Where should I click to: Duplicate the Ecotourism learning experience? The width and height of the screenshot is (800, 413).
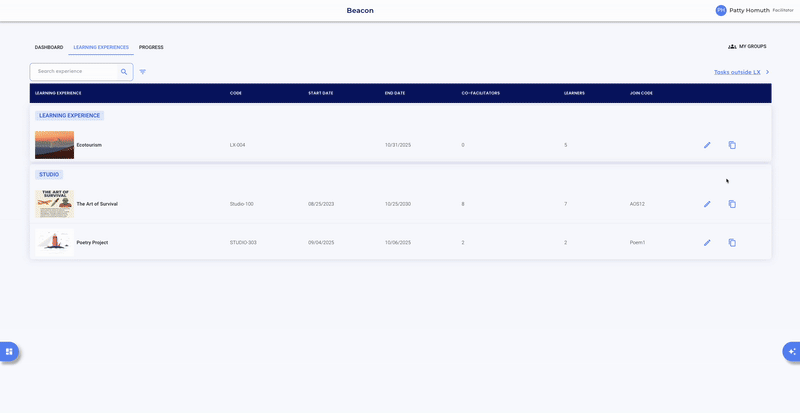coord(732,145)
